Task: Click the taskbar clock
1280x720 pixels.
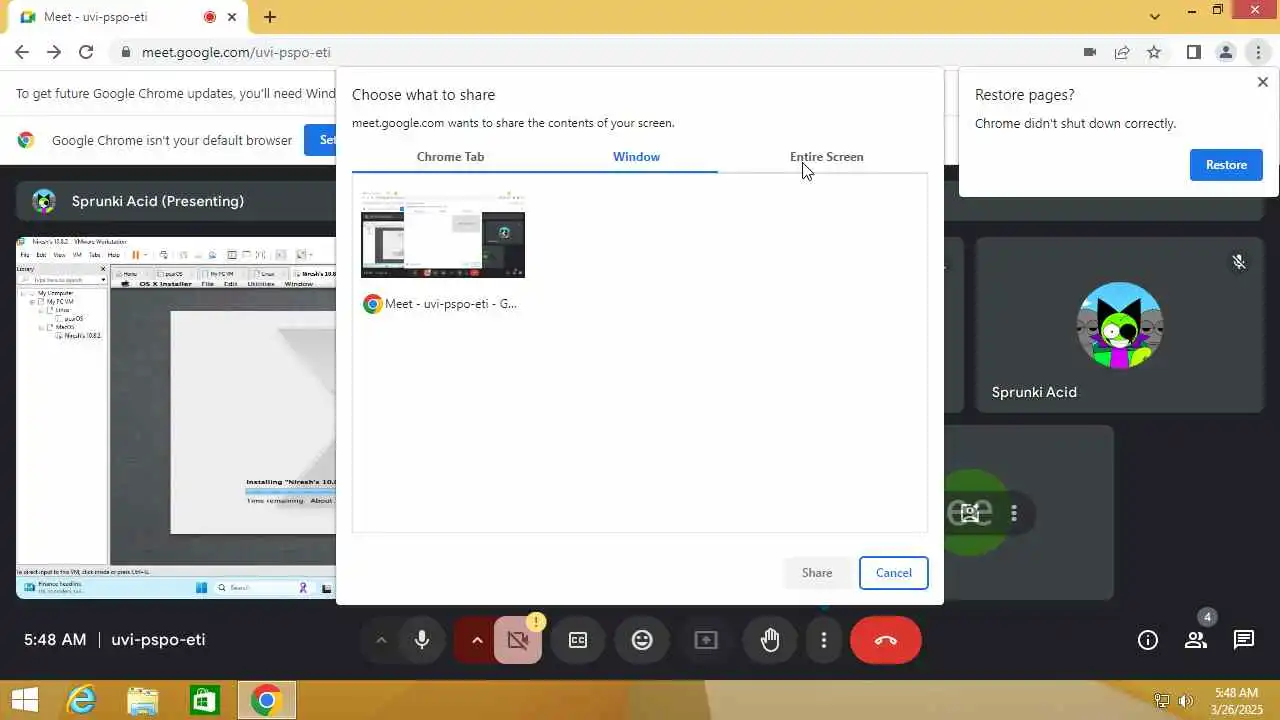Action: click(x=1236, y=701)
